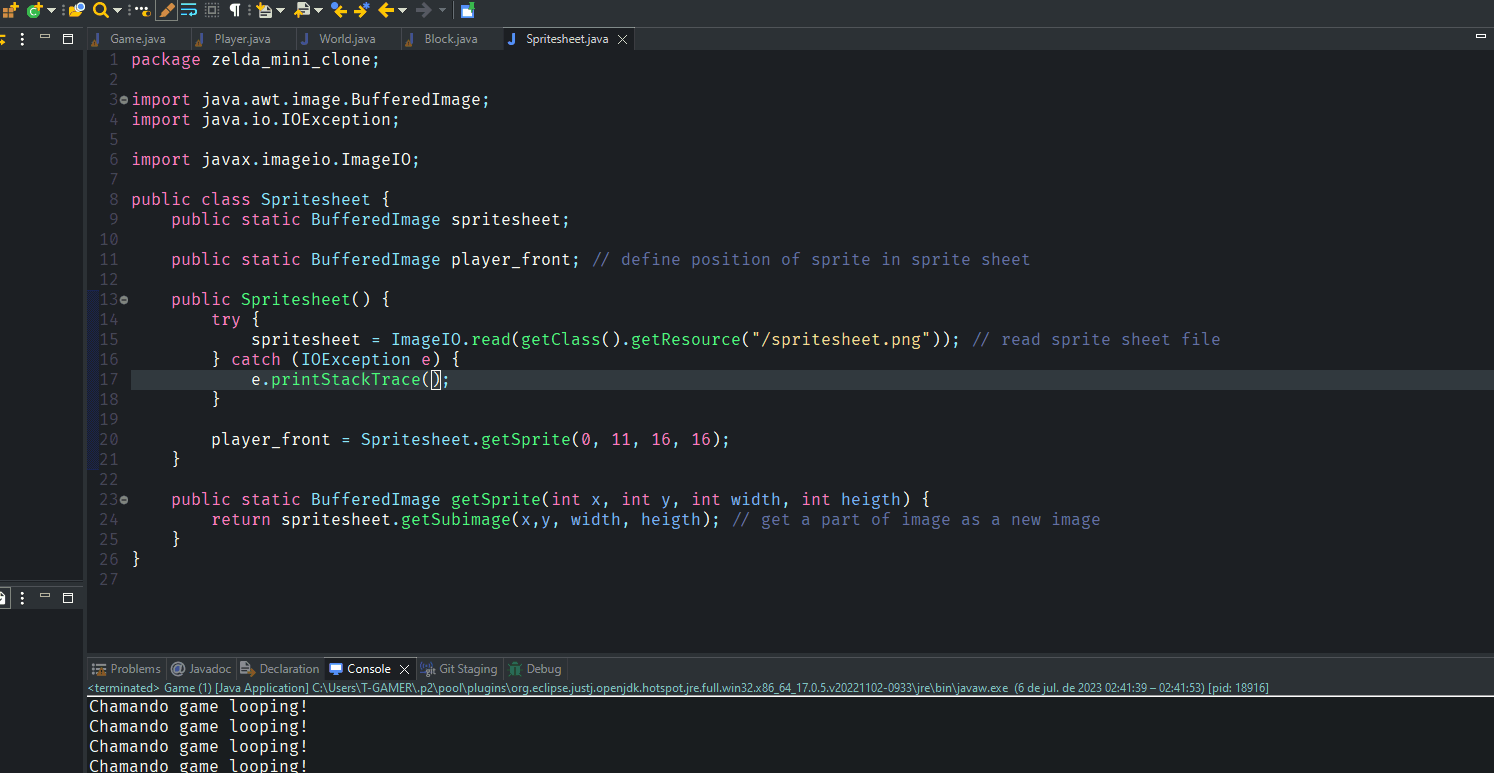Click the Back navigation arrow
1494x773 pixels.
coord(386,10)
